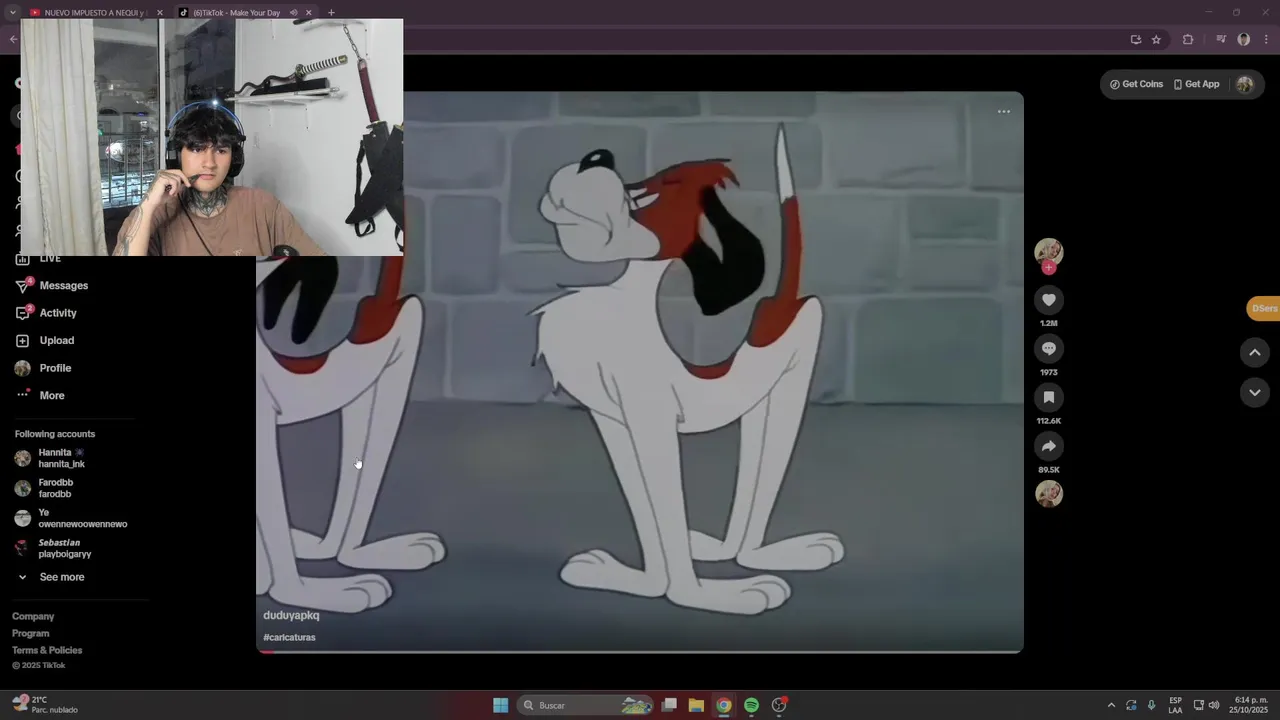Open new browser tab with plus
The height and width of the screenshot is (720, 1280).
click(x=331, y=13)
